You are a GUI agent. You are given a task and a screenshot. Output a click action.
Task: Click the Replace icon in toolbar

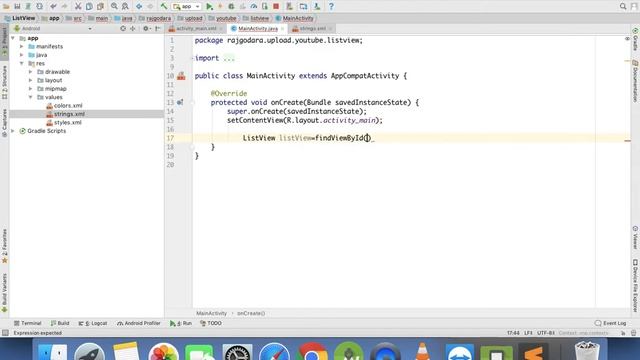pyautogui.click(x=125, y=7)
